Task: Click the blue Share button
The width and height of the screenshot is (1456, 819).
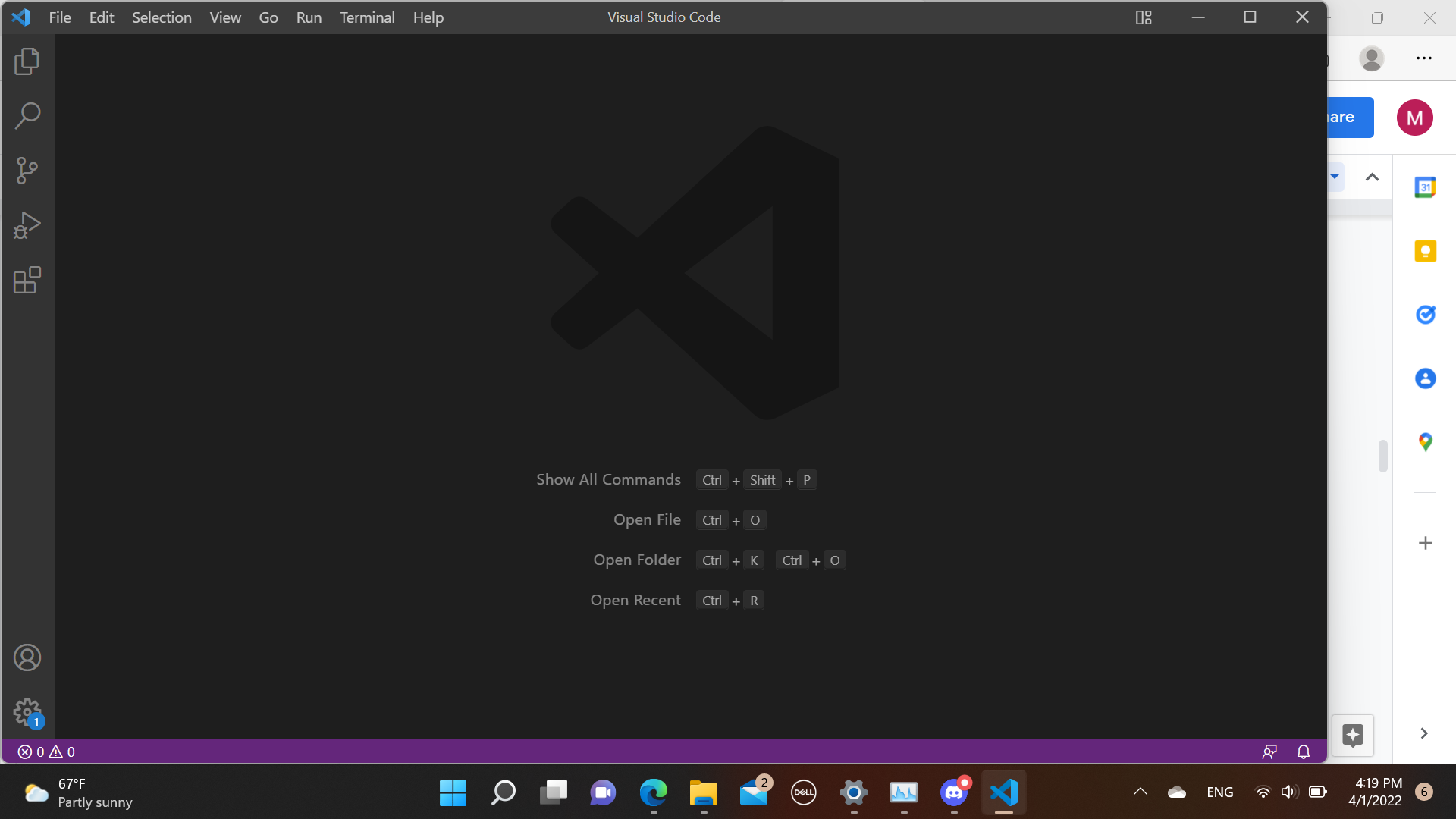Action: pyautogui.click(x=1350, y=118)
